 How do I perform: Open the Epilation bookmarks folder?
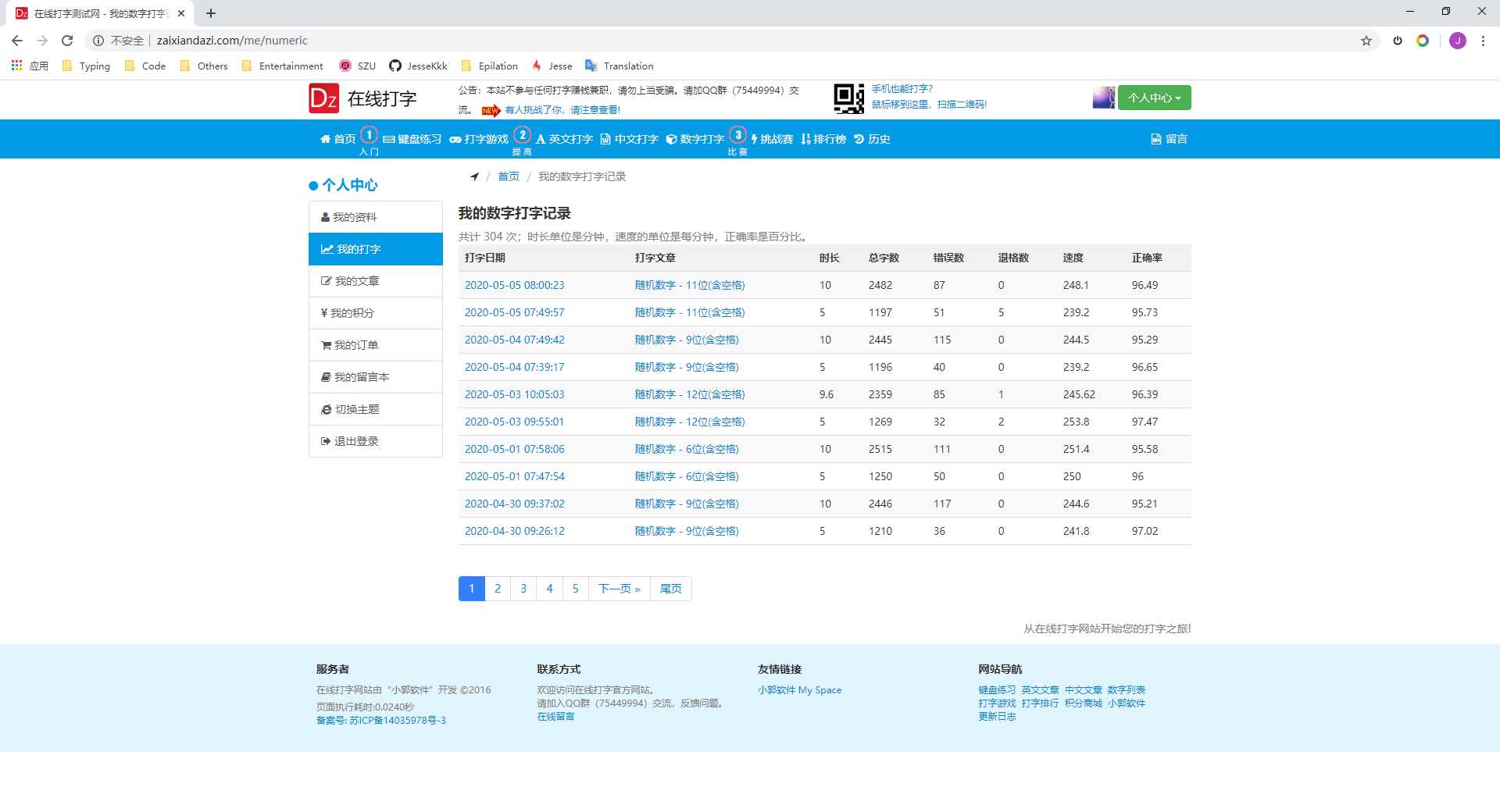pos(490,66)
